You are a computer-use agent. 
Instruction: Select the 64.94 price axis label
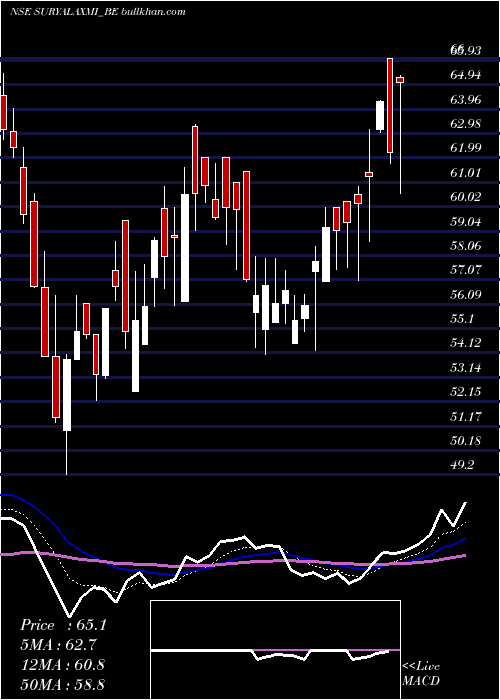[x=467, y=75]
